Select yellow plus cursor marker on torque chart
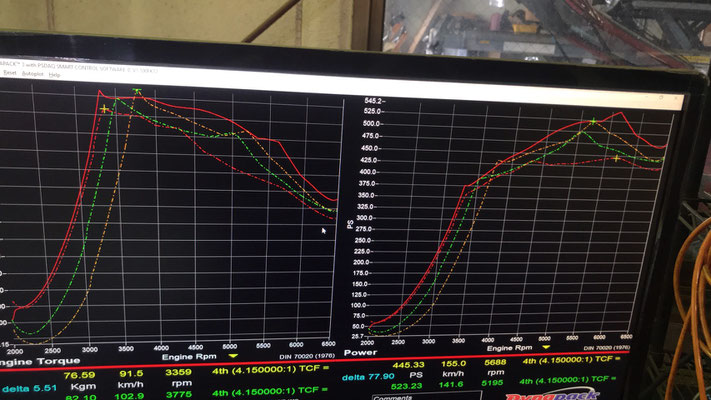Screen dimensions: 711x400 (104, 109)
